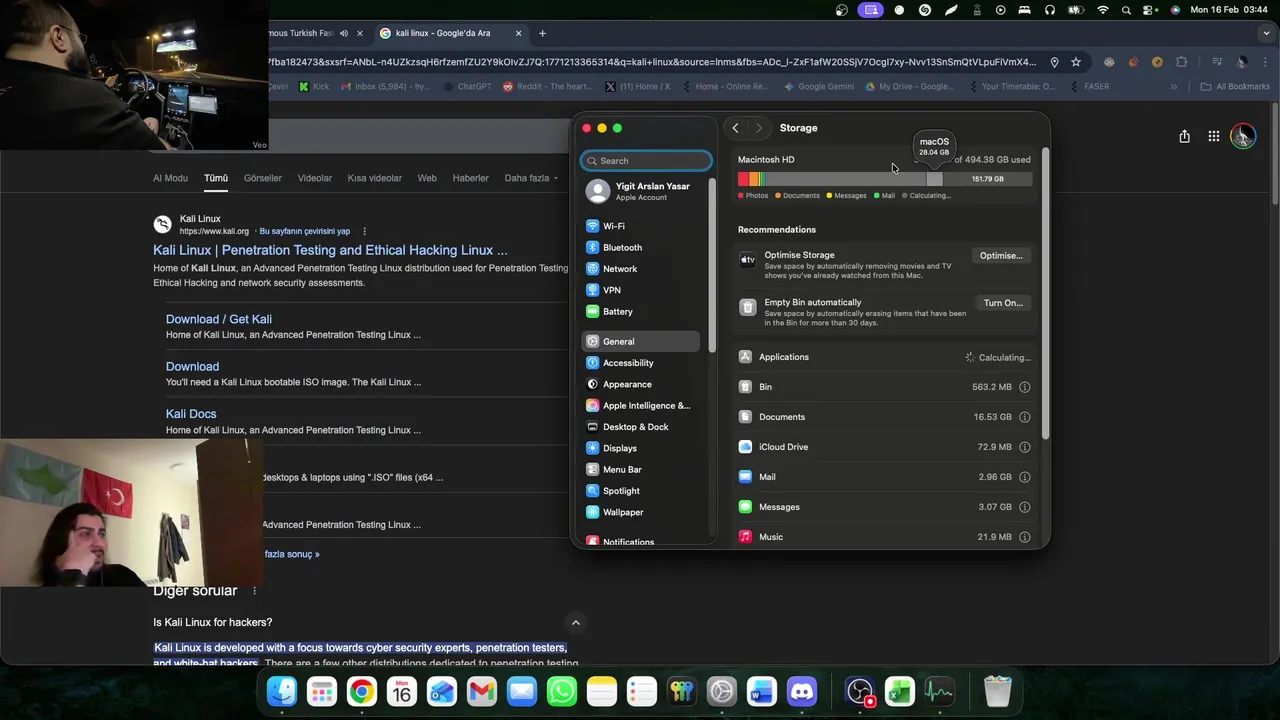The width and height of the screenshot is (1280, 720).
Task: Select Spotlight settings
Action: [640, 491]
